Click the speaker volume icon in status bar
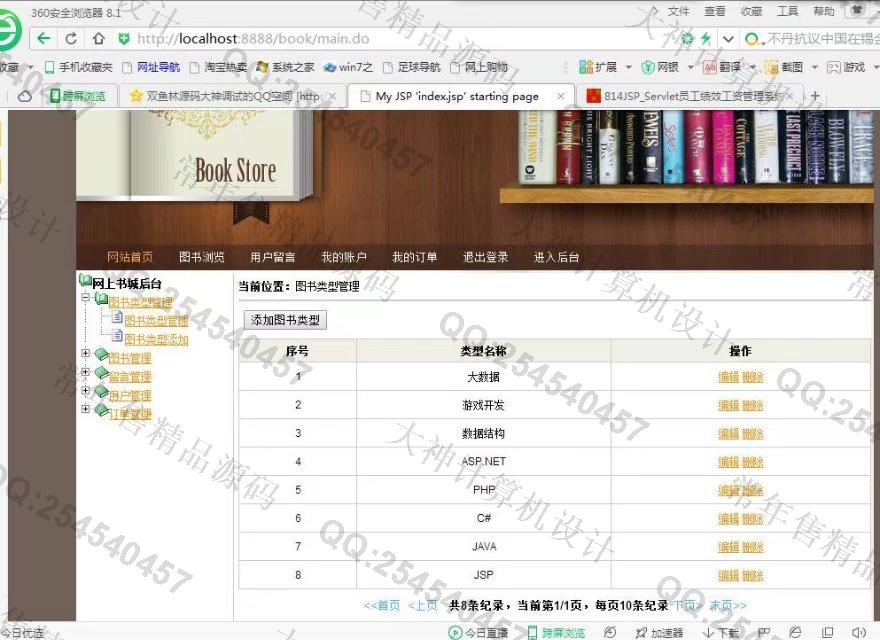 click(x=859, y=633)
